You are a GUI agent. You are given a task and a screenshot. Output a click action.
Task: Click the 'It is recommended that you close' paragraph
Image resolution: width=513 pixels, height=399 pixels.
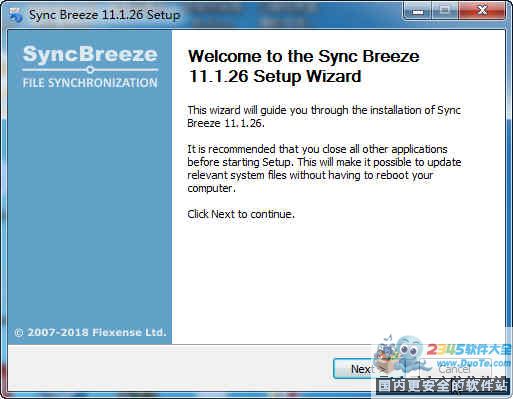pos(324,169)
